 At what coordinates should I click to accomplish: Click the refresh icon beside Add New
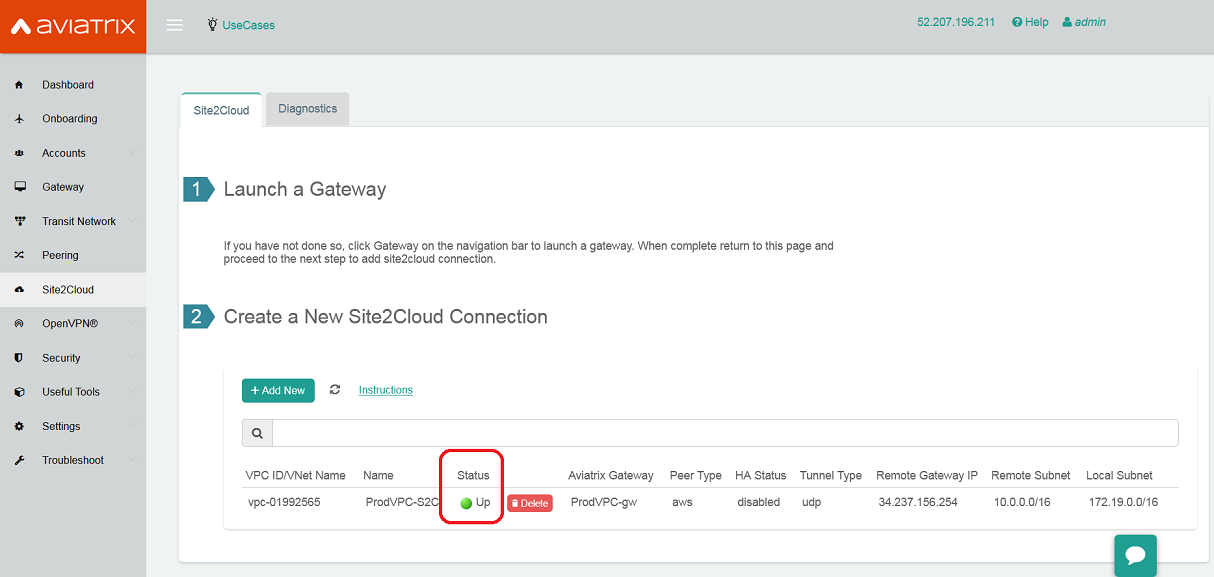point(335,390)
